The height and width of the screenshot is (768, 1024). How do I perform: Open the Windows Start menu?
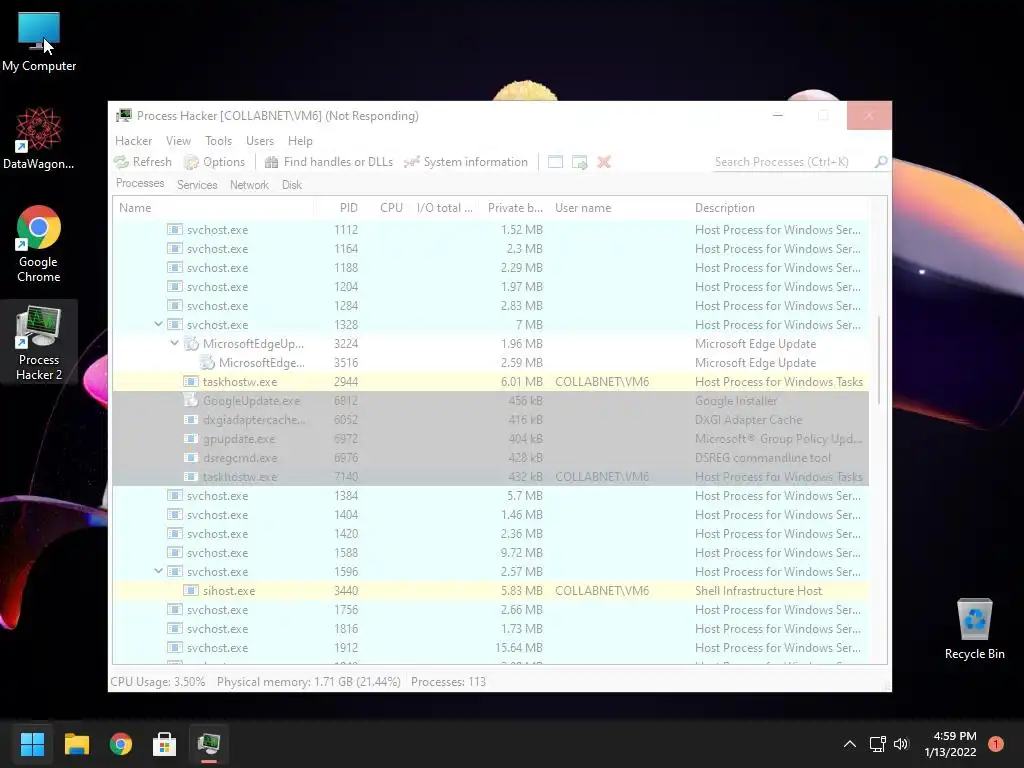pos(32,743)
